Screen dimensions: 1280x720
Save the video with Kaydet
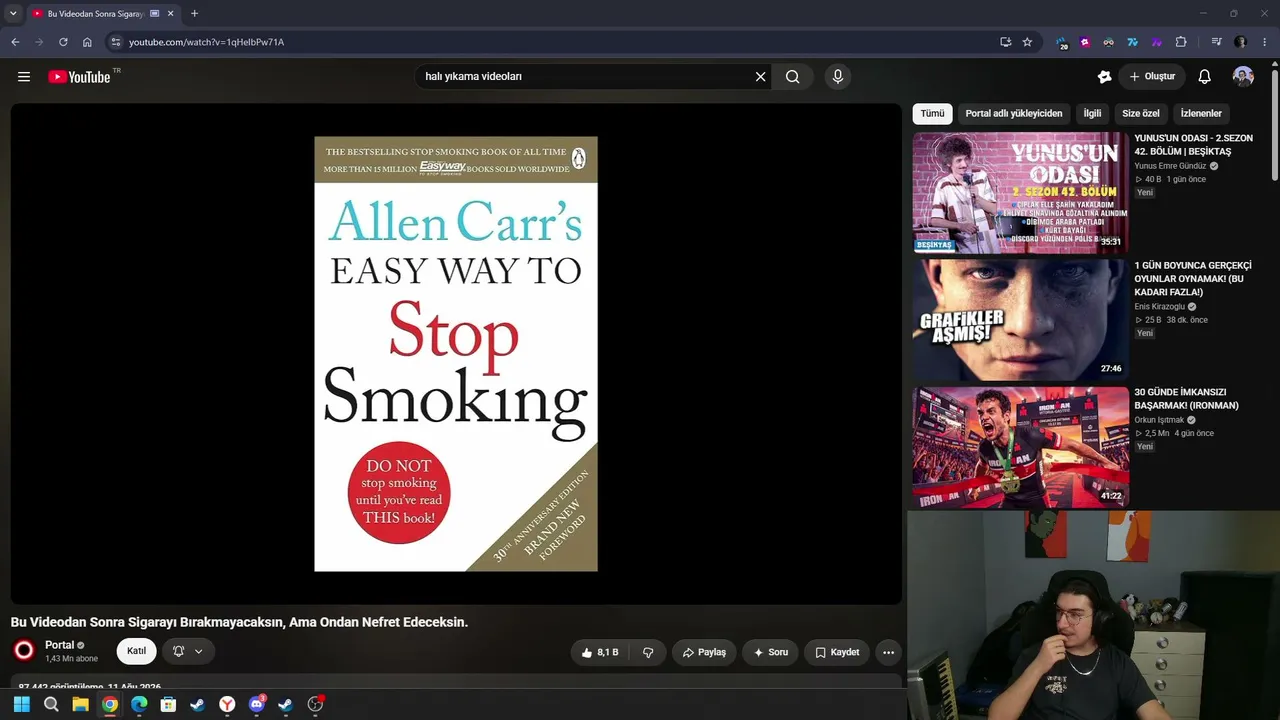[837, 653]
